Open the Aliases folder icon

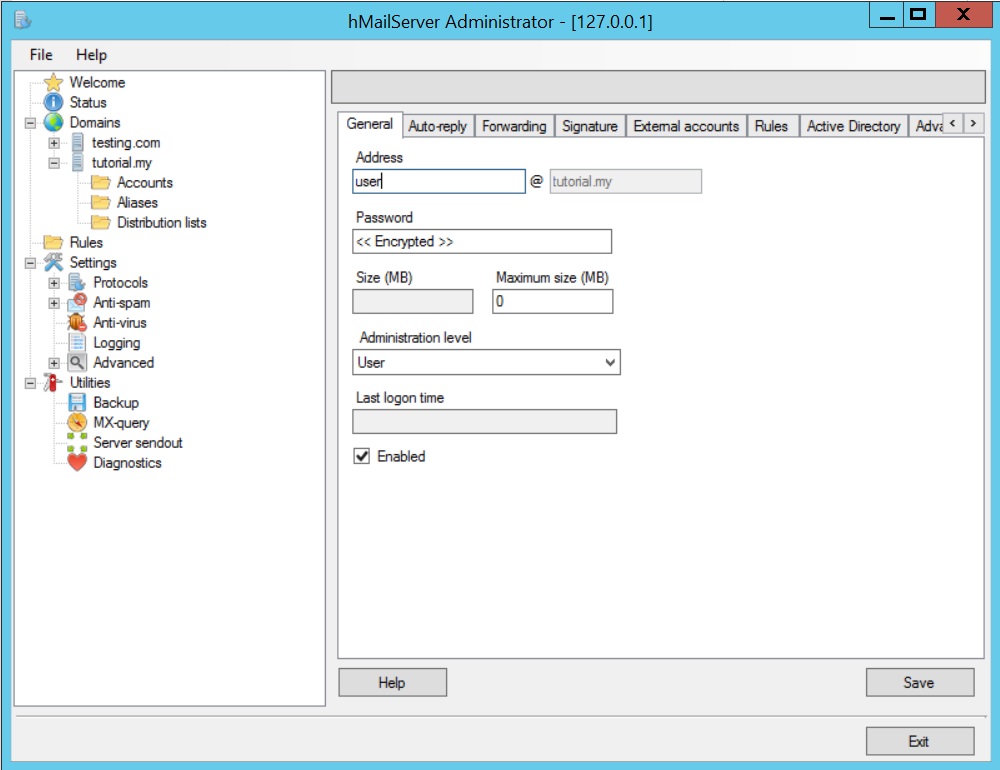click(x=100, y=202)
